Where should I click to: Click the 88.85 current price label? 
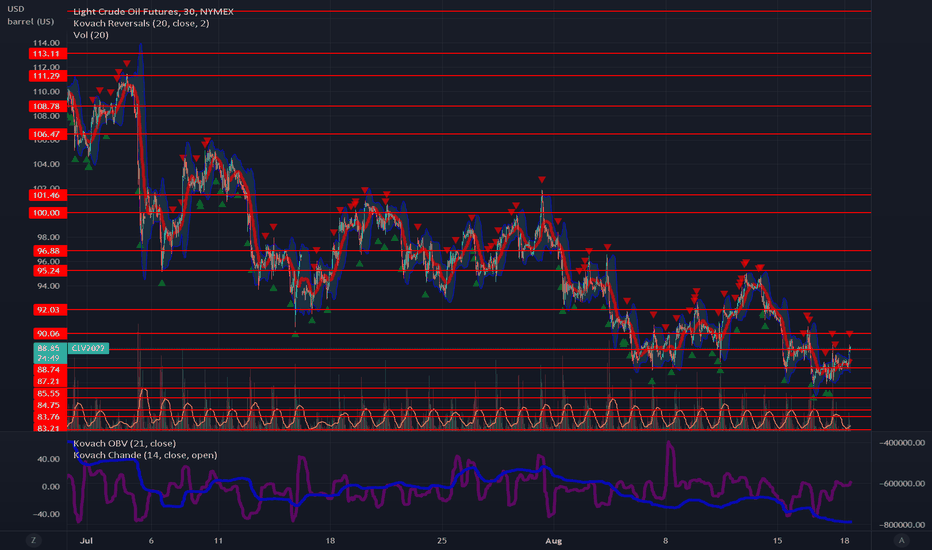(x=48, y=348)
